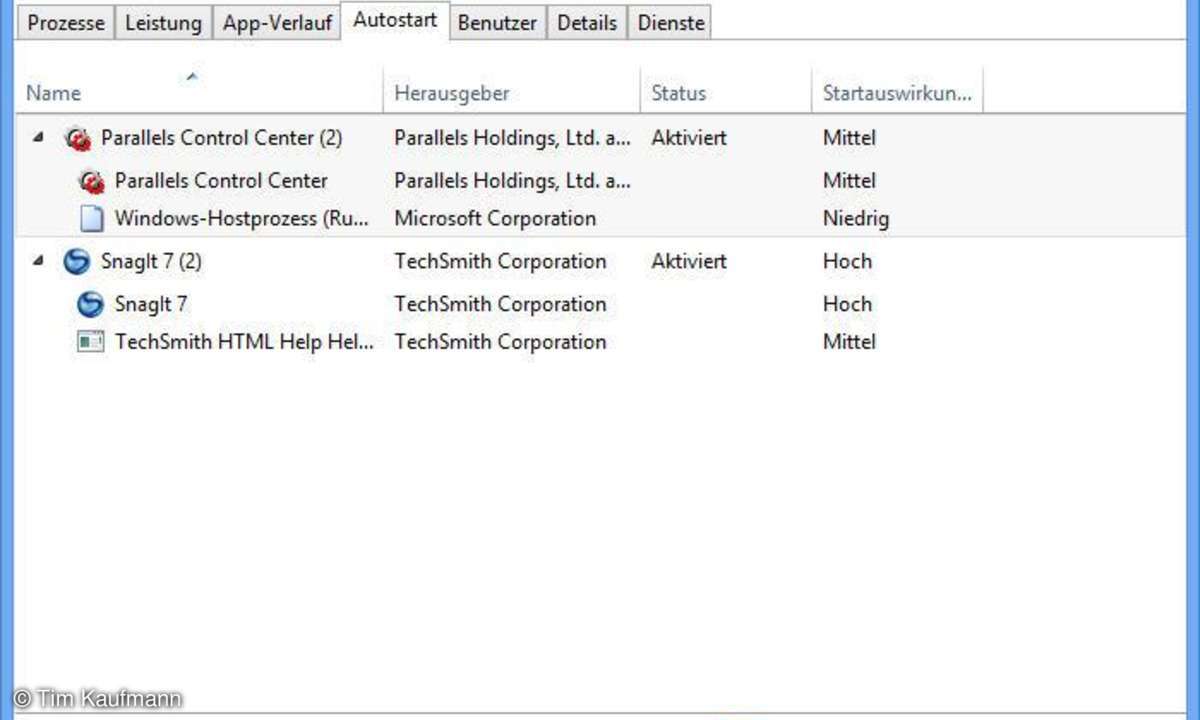Image resolution: width=1200 pixels, height=720 pixels.
Task: Click the TechSmith HTML Help Helper icon
Action: tap(91, 342)
